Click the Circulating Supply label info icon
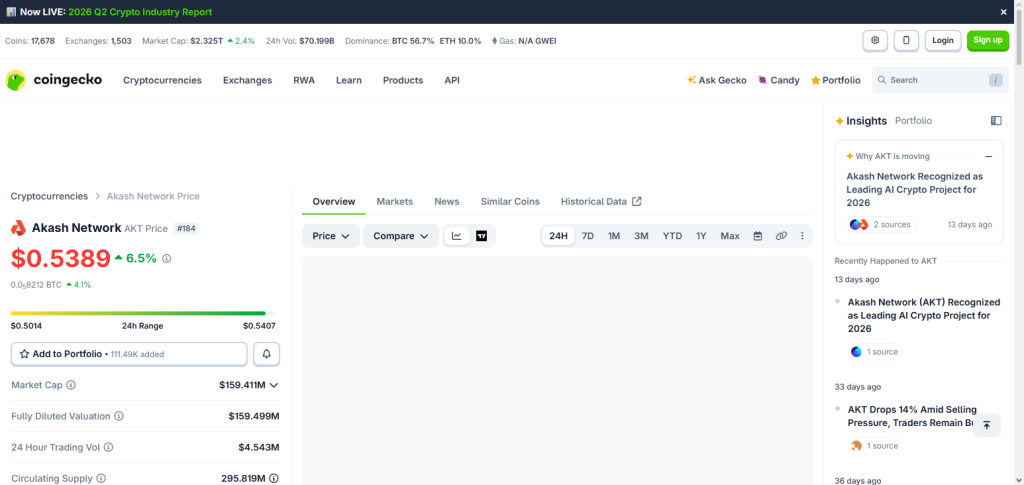The image size is (1024, 485). coord(101,478)
